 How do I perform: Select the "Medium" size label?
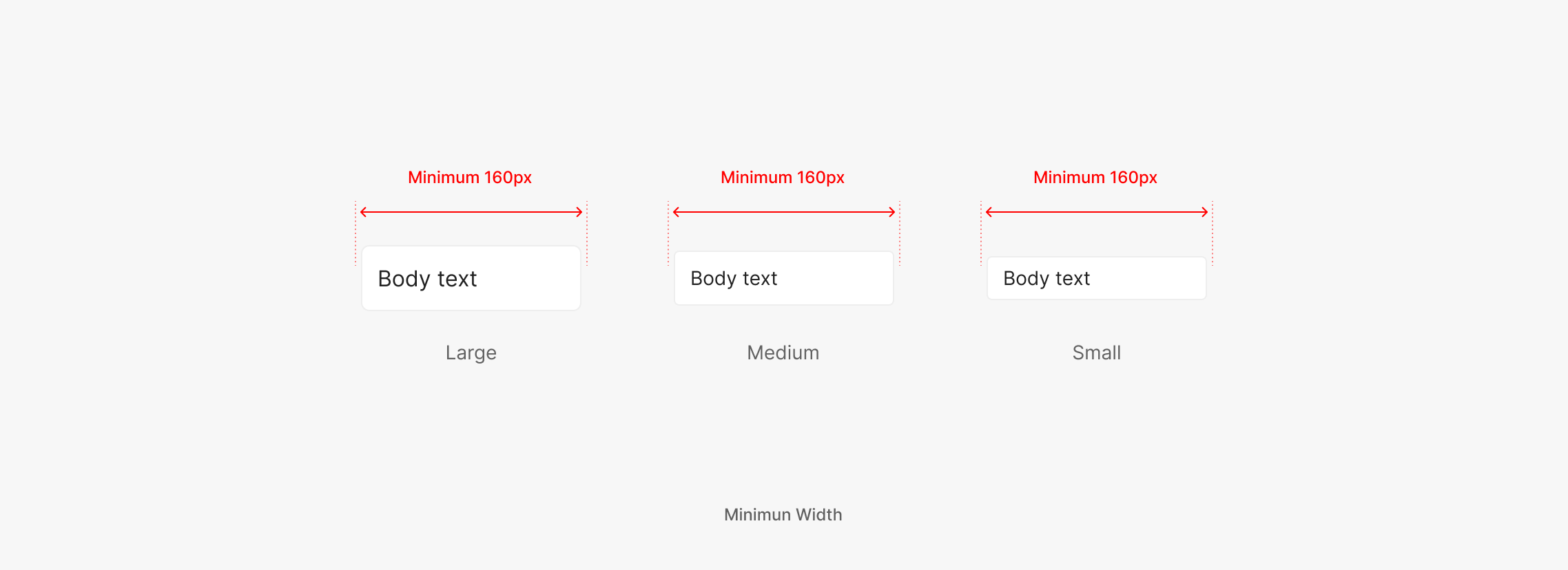pyautogui.click(x=783, y=352)
